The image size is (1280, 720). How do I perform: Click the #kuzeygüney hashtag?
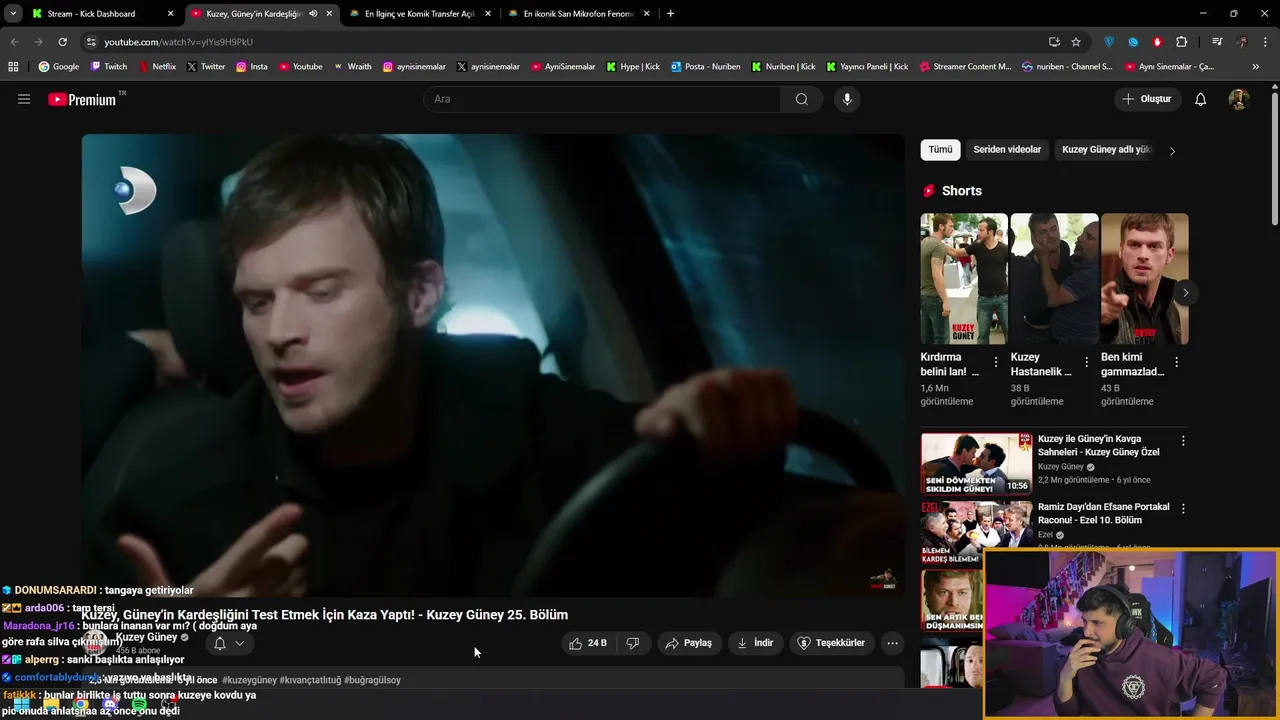pyautogui.click(x=250, y=680)
